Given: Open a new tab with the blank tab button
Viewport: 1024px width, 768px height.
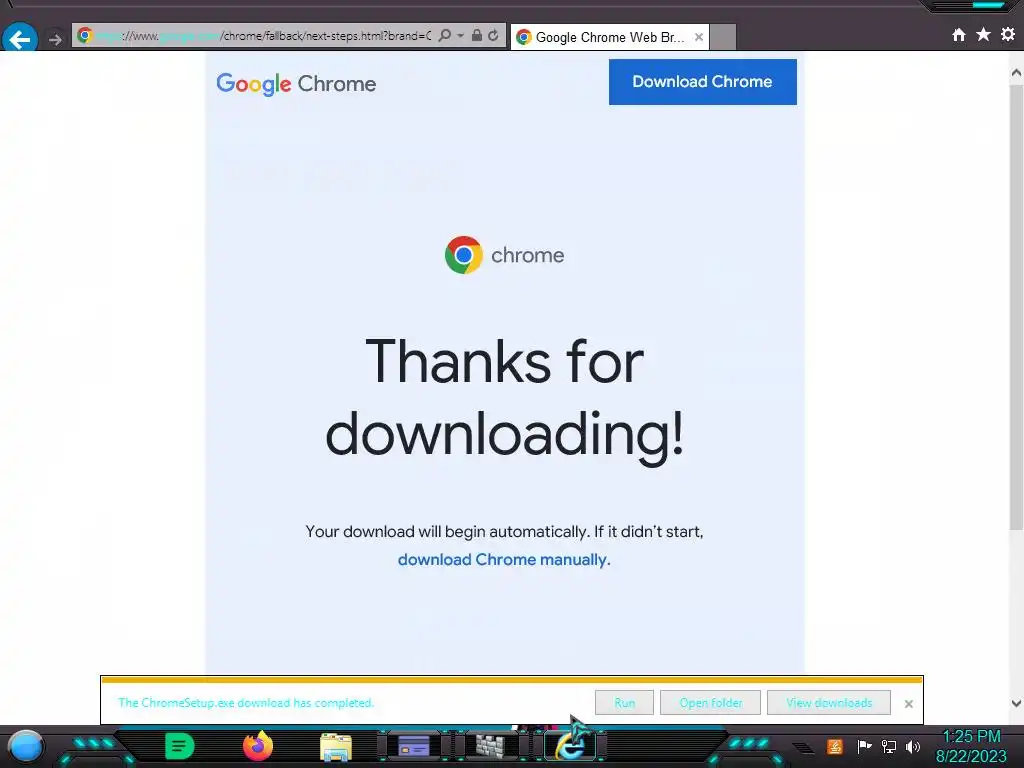Looking at the screenshot, I should (x=723, y=37).
